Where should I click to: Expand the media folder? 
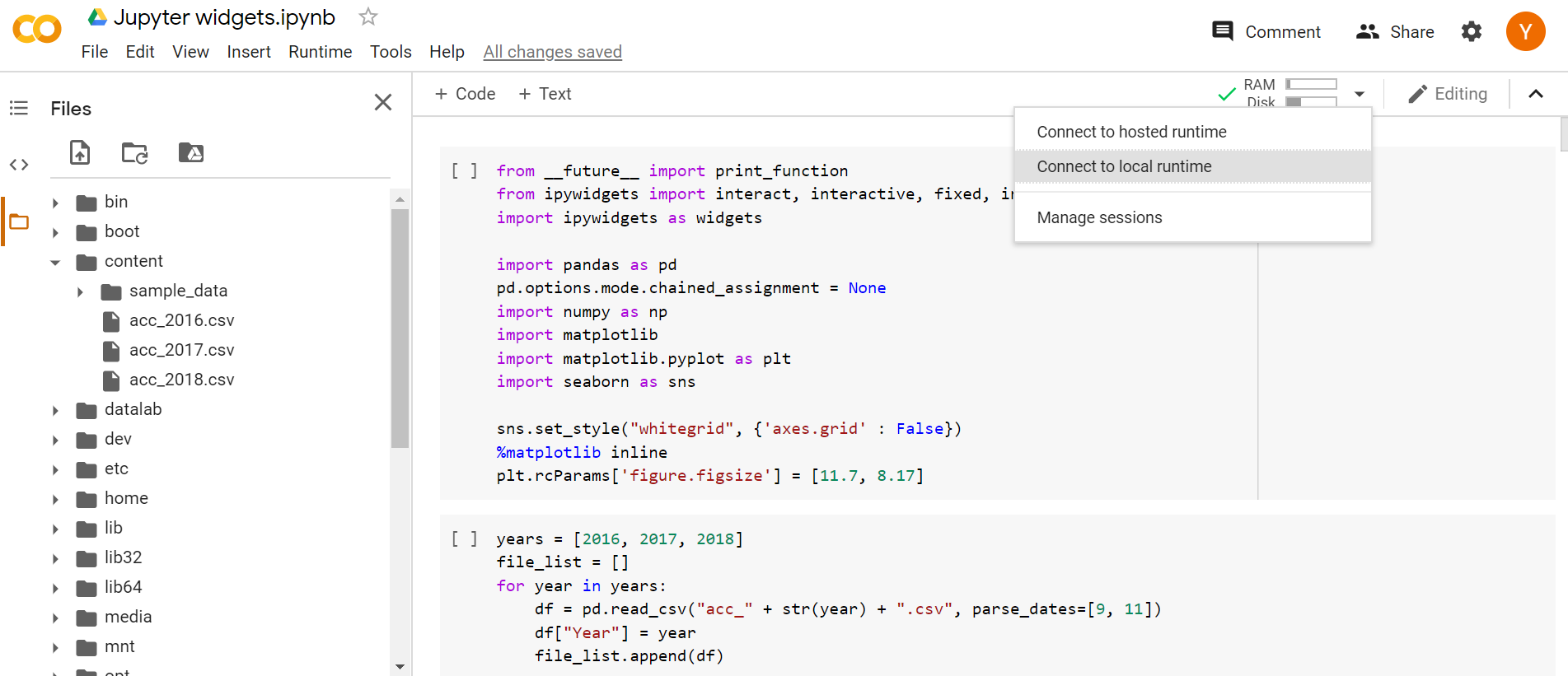[x=55, y=618]
